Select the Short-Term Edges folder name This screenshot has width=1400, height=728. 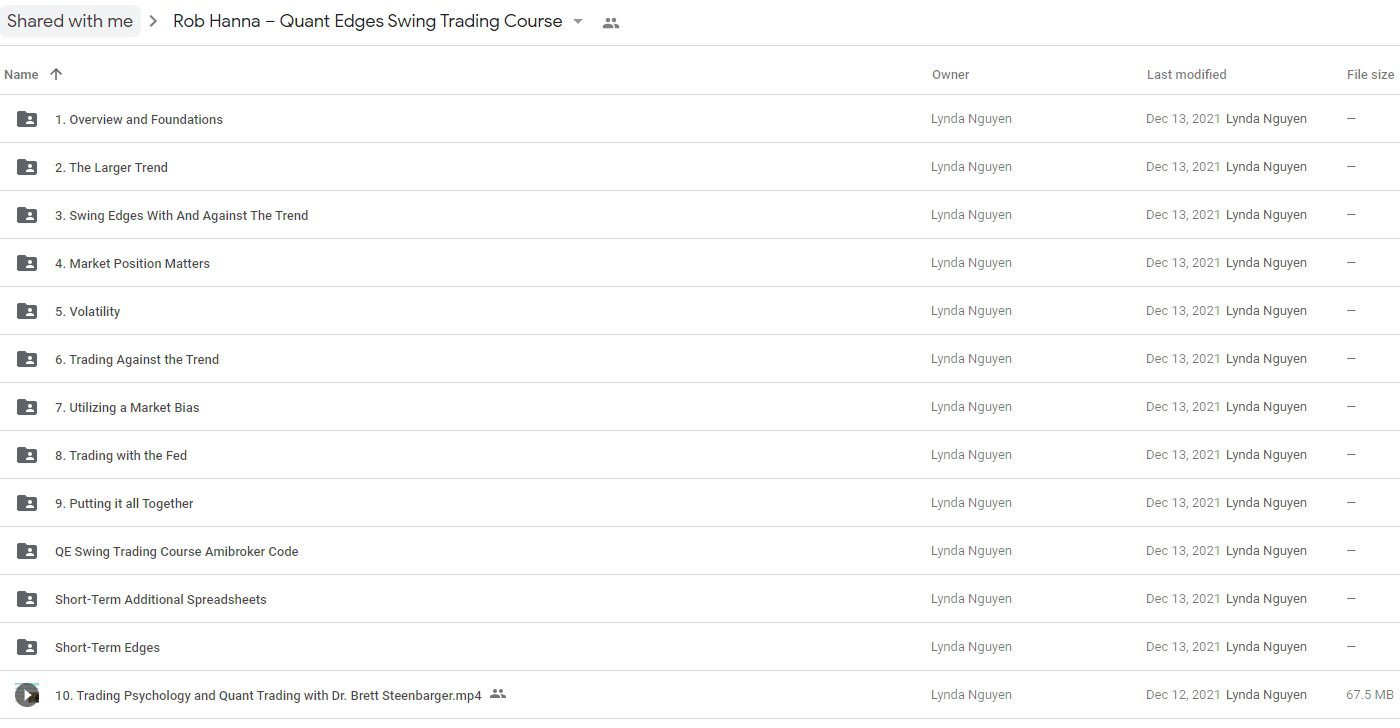click(x=107, y=647)
